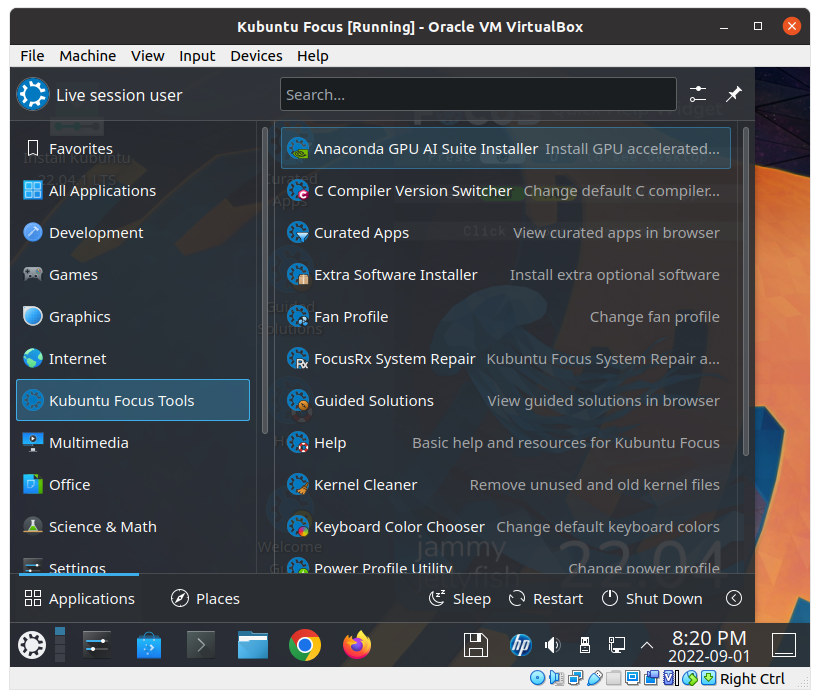
Task: Launch FocusRx System Repair
Action: 506,359
